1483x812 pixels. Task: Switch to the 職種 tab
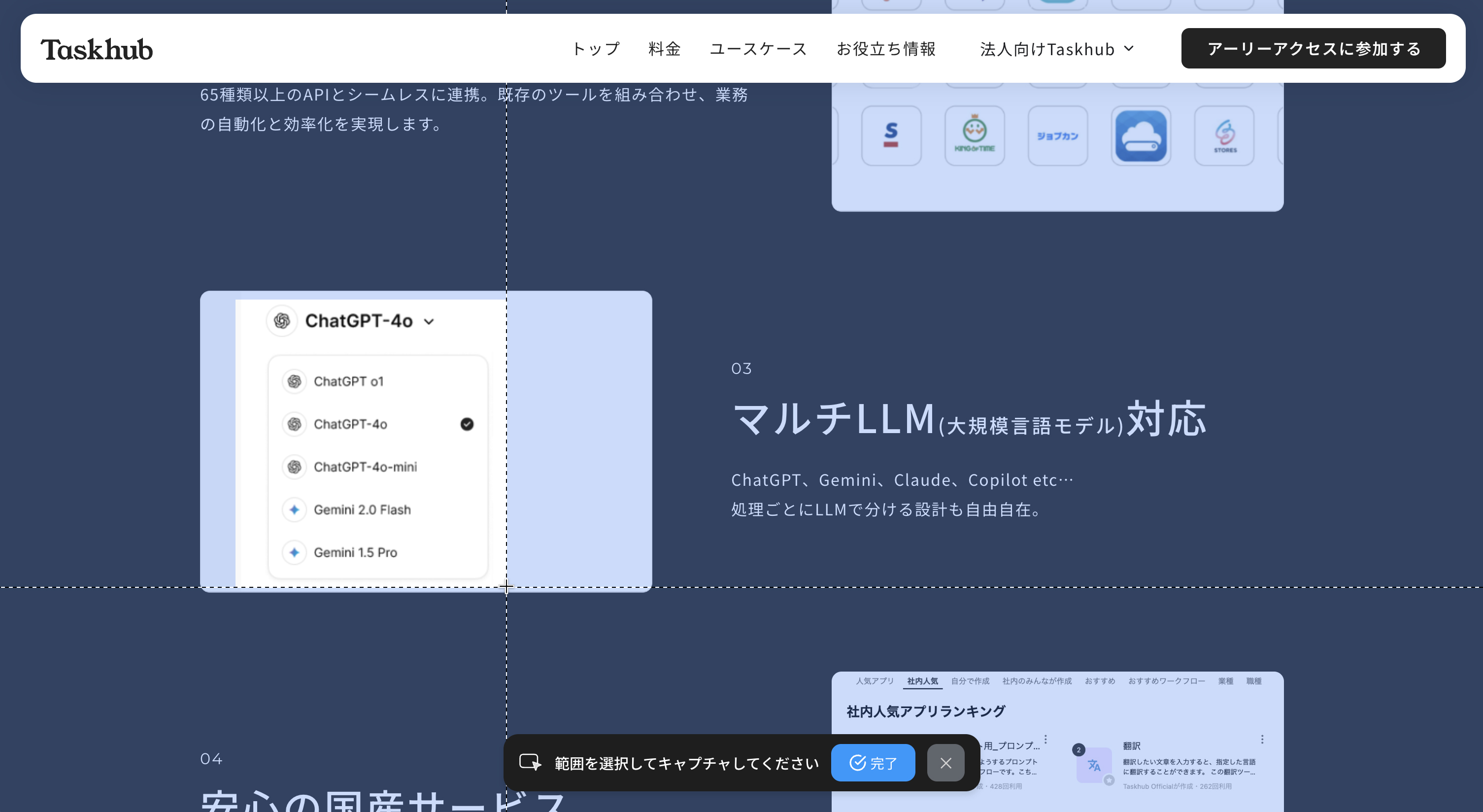[1254, 681]
